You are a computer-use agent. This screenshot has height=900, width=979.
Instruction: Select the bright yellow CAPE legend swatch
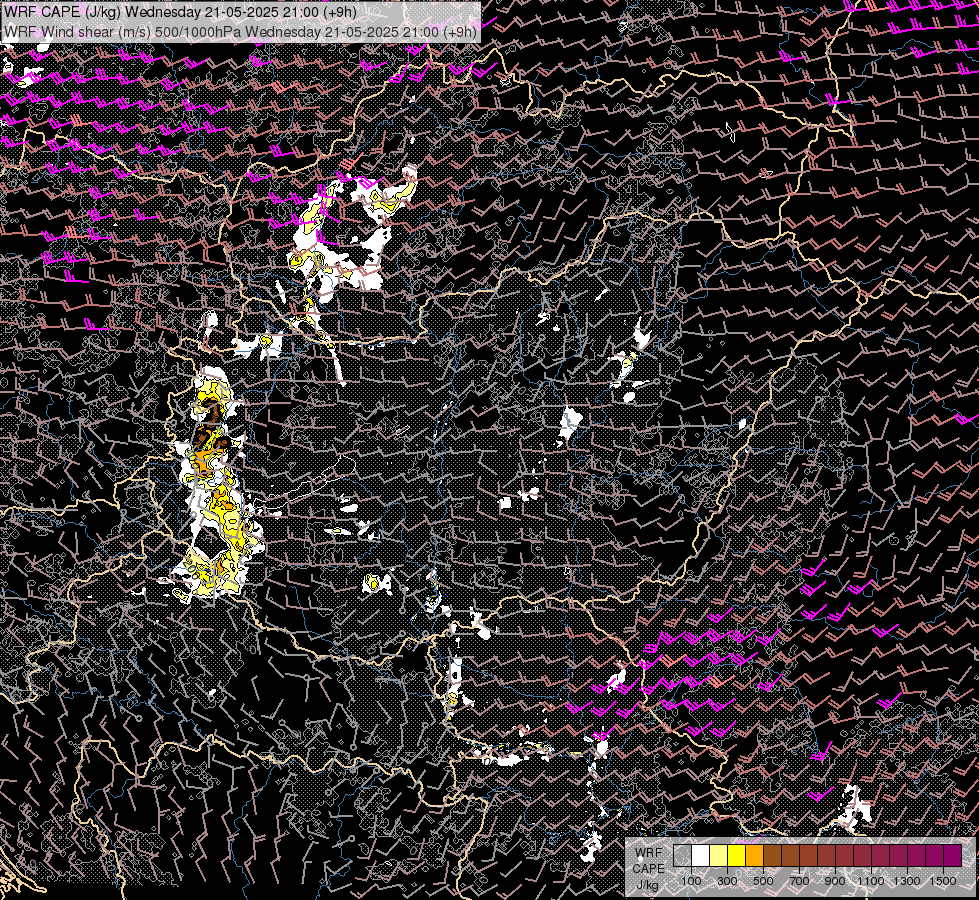[x=737, y=855]
